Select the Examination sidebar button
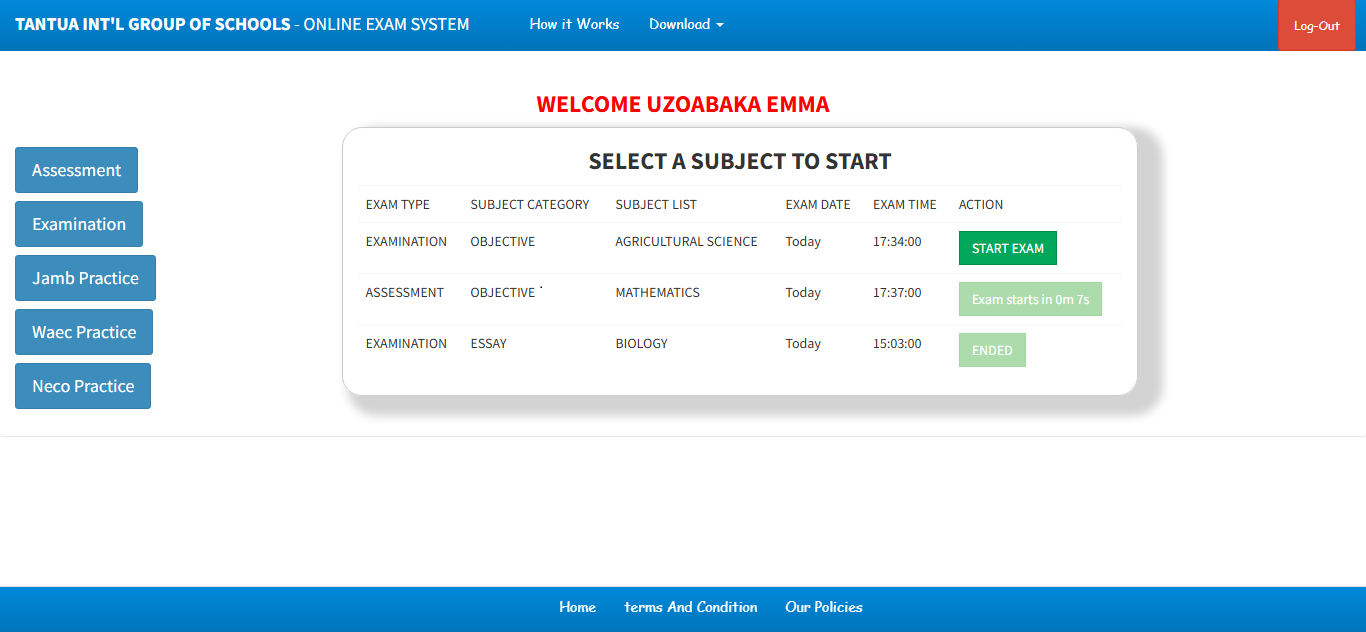1366x632 pixels. (79, 224)
